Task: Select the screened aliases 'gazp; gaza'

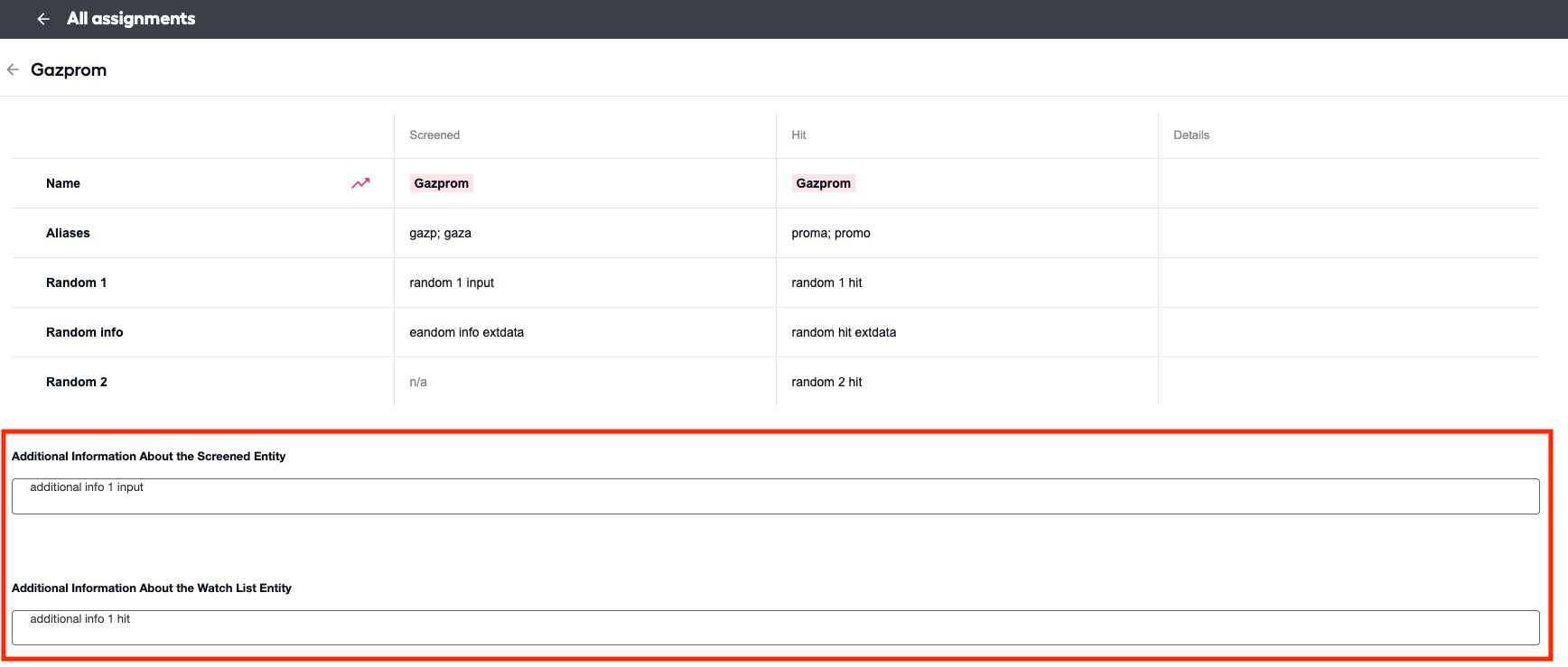Action: [x=441, y=233]
